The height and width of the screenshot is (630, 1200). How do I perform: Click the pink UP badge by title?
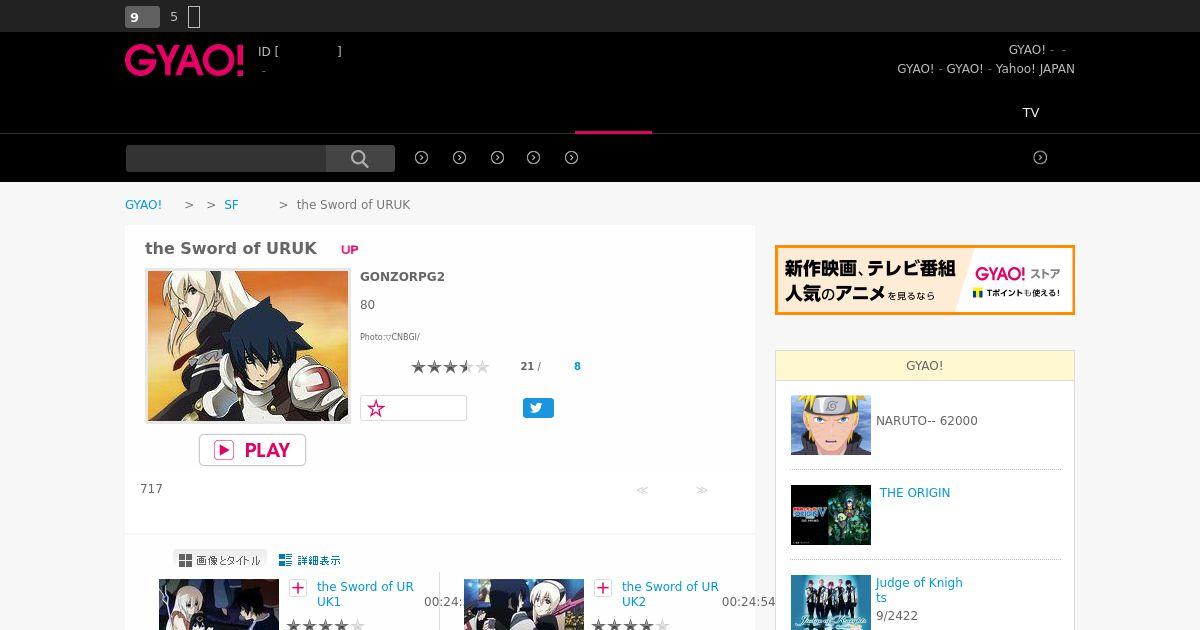[349, 250]
